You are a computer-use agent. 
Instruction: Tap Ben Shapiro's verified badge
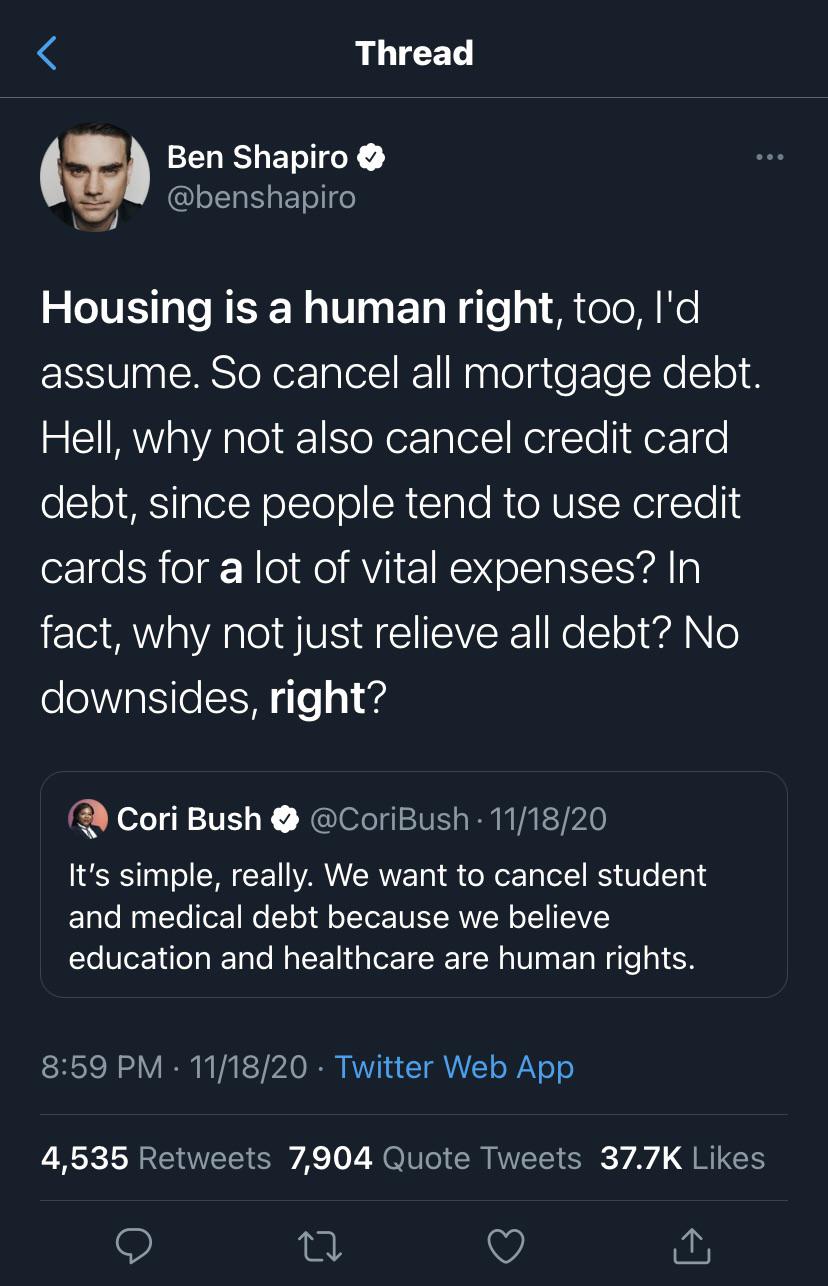(372, 157)
